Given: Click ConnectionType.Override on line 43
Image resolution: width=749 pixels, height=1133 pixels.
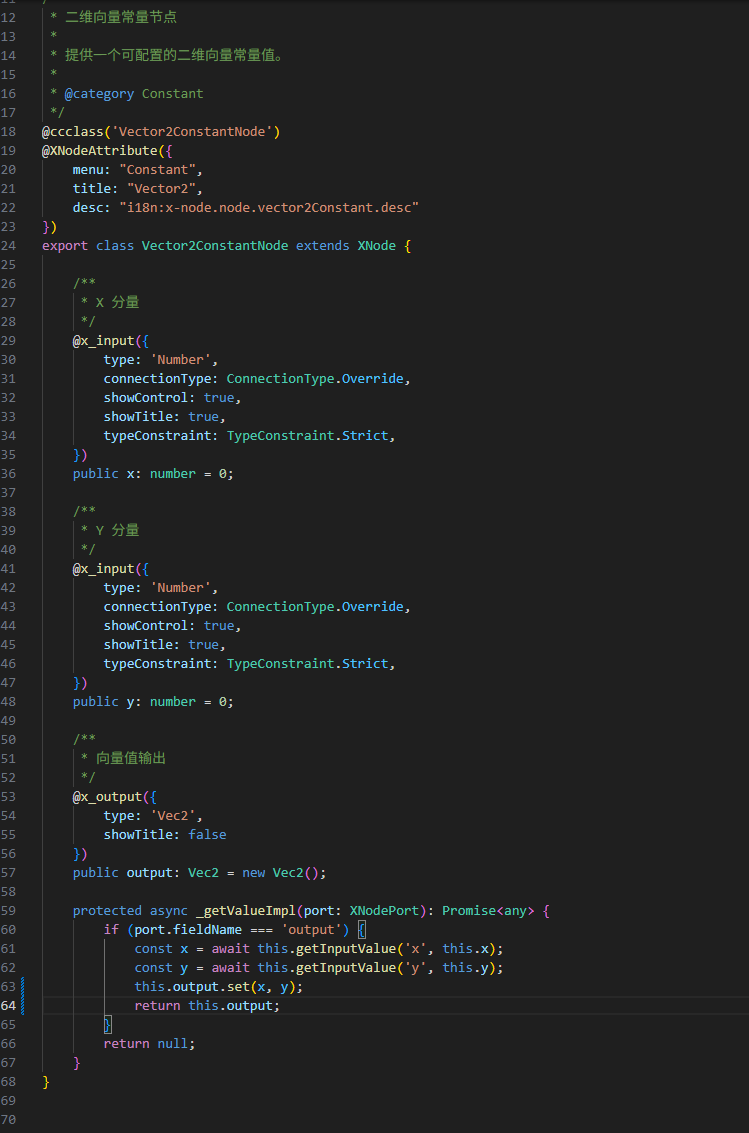Looking at the screenshot, I should coord(315,606).
